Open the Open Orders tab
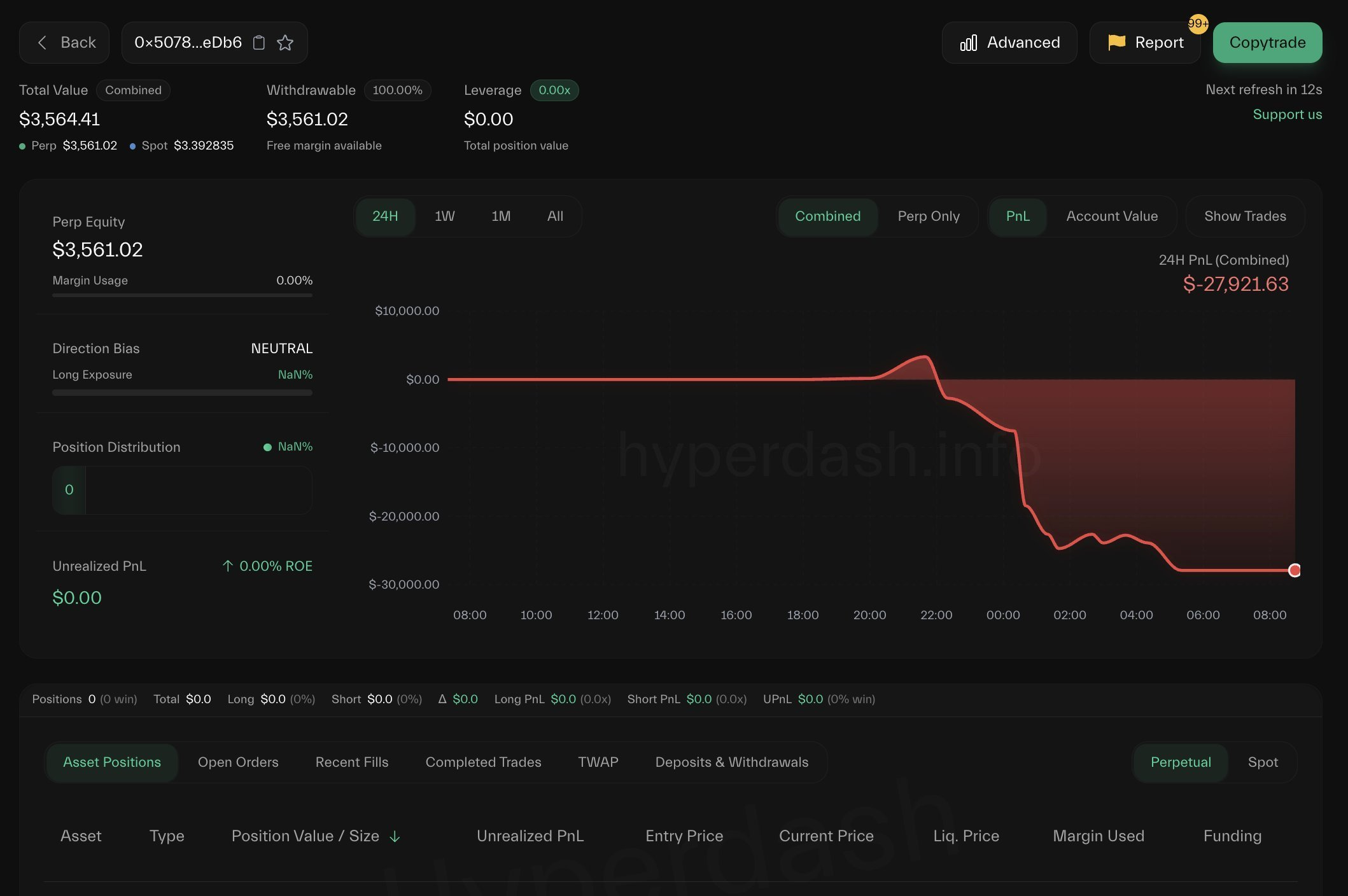The height and width of the screenshot is (896, 1348). pyautogui.click(x=238, y=762)
